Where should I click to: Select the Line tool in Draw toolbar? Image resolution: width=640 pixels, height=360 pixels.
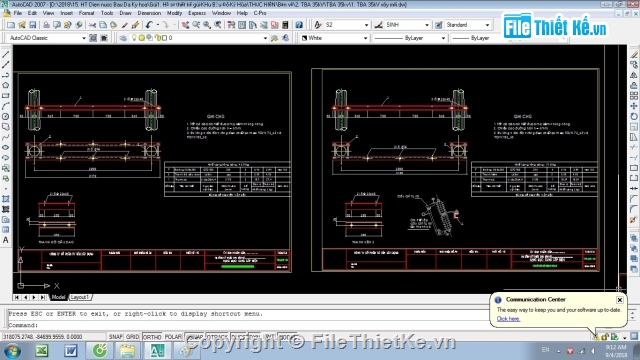coord(6,54)
